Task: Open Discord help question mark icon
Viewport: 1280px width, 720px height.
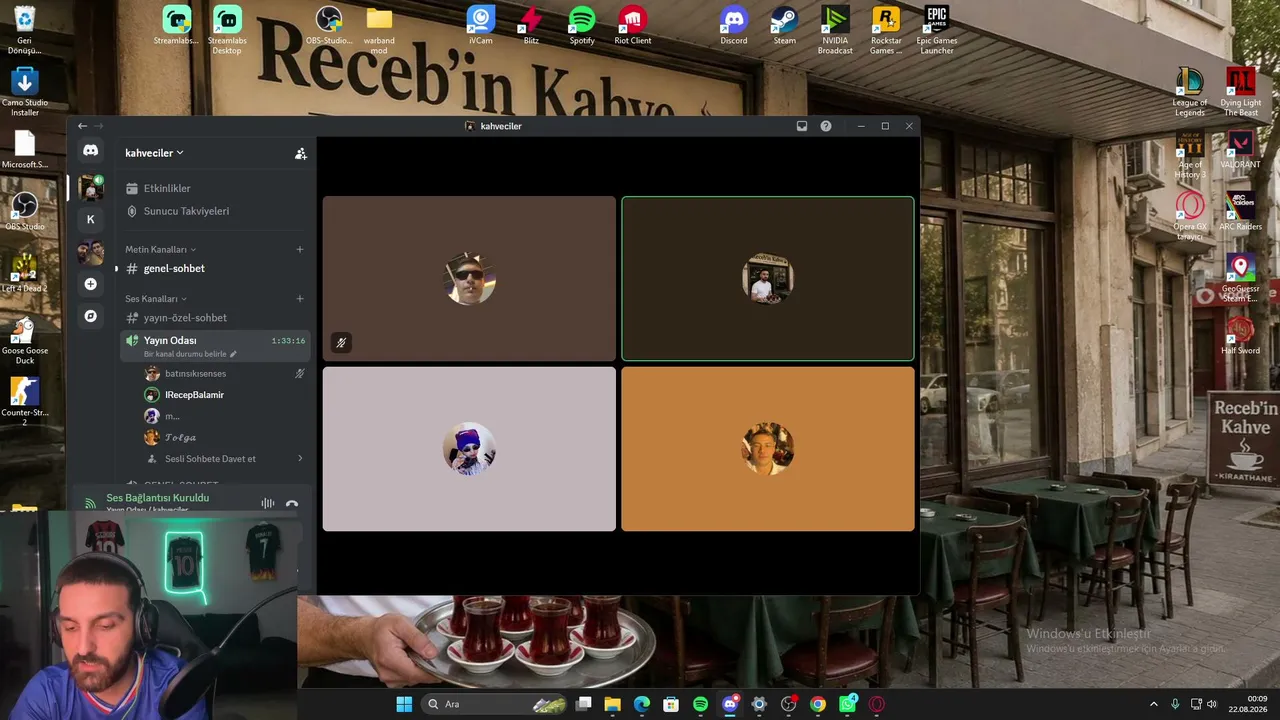Action: coord(826,126)
